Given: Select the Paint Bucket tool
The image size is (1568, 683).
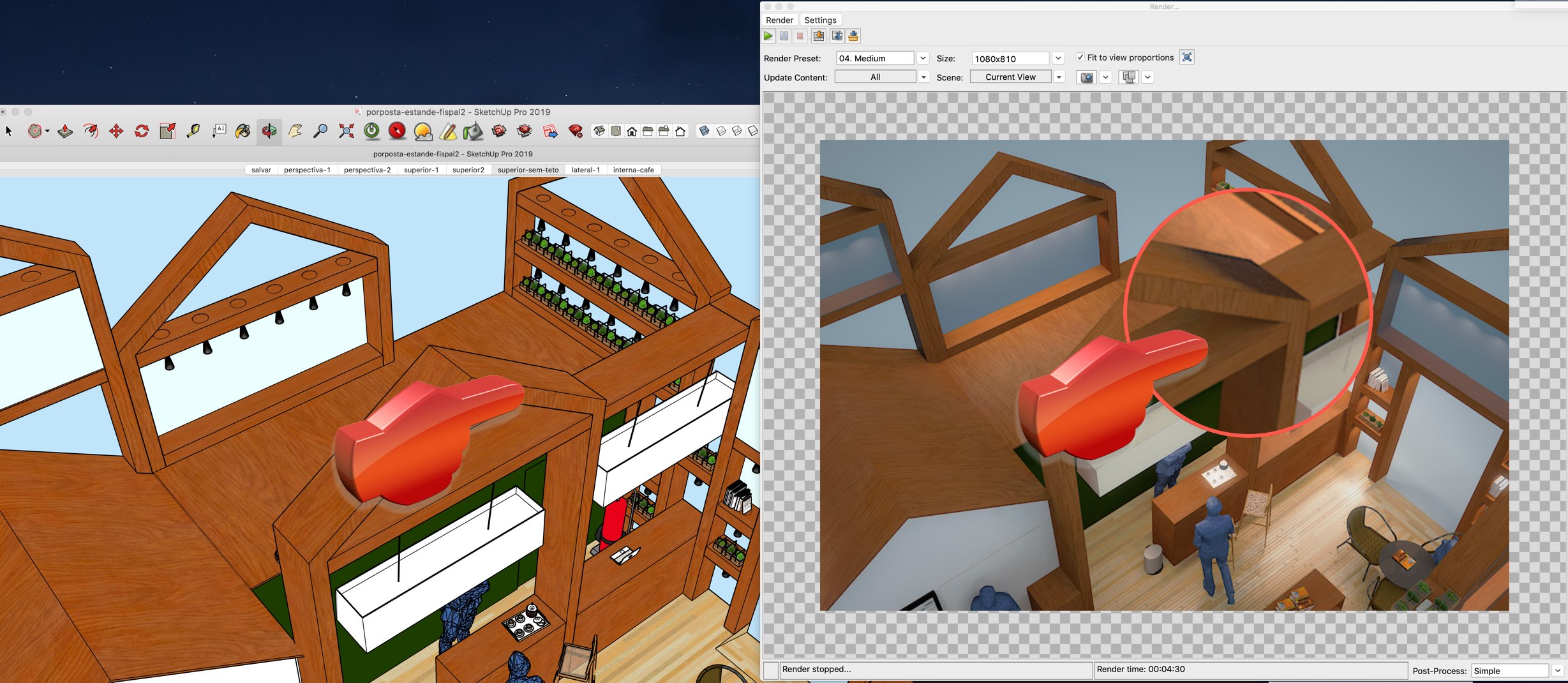Looking at the screenshot, I should pyautogui.click(x=243, y=131).
